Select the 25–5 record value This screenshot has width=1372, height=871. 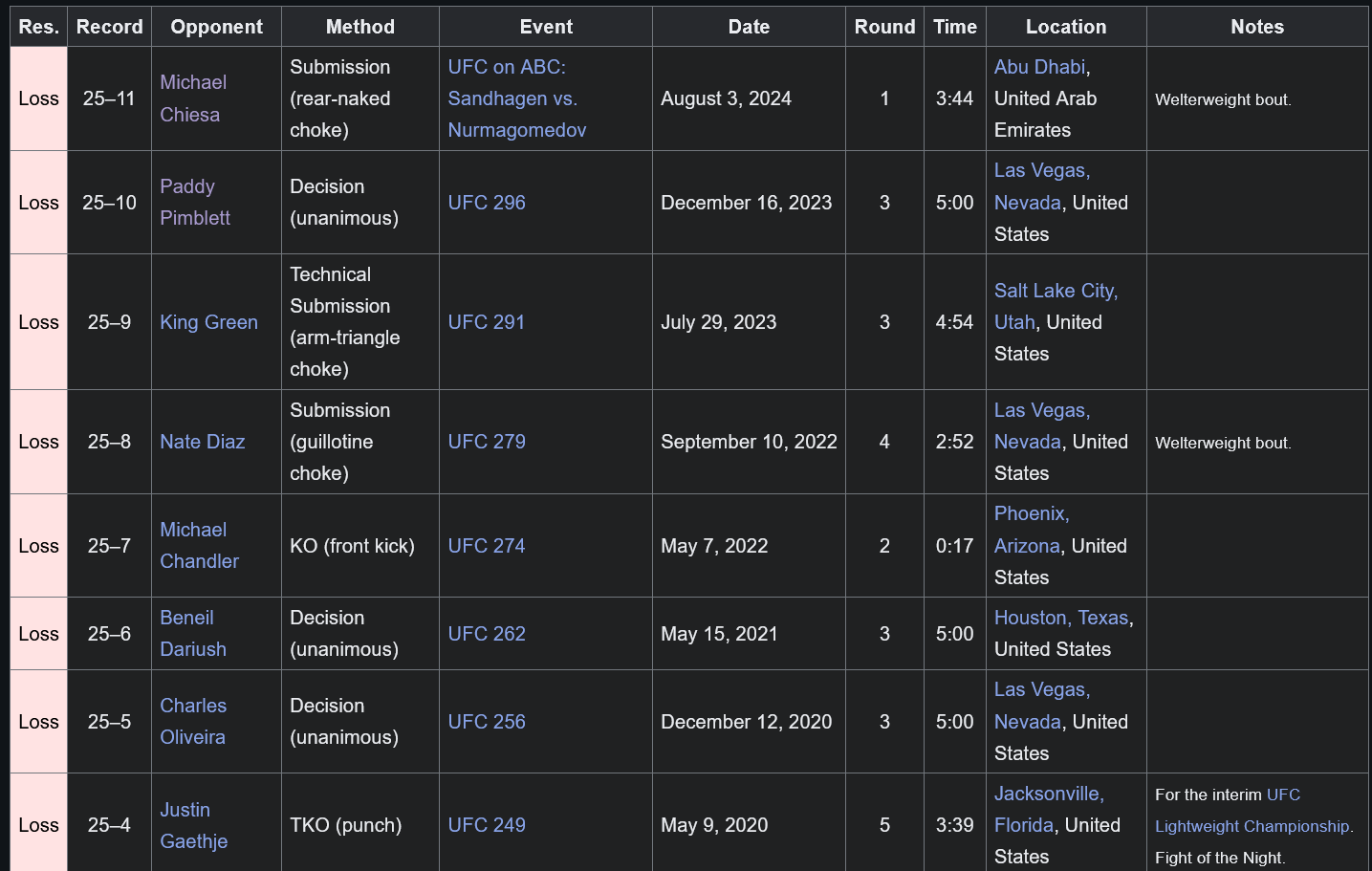(109, 722)
